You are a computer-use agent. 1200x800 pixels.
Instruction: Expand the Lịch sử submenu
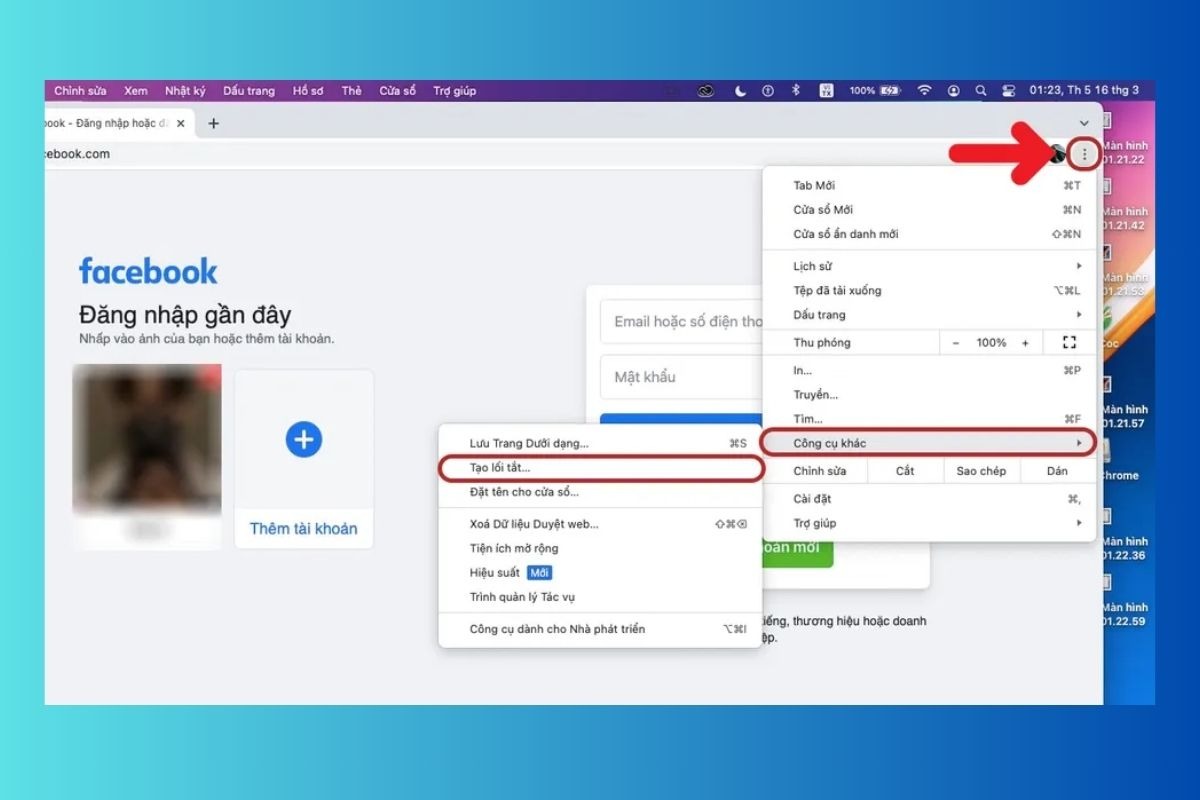[929, 266]
